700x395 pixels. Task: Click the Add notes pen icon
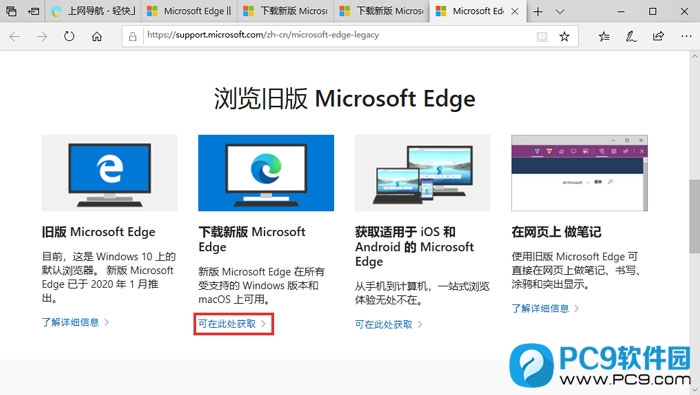631,36
